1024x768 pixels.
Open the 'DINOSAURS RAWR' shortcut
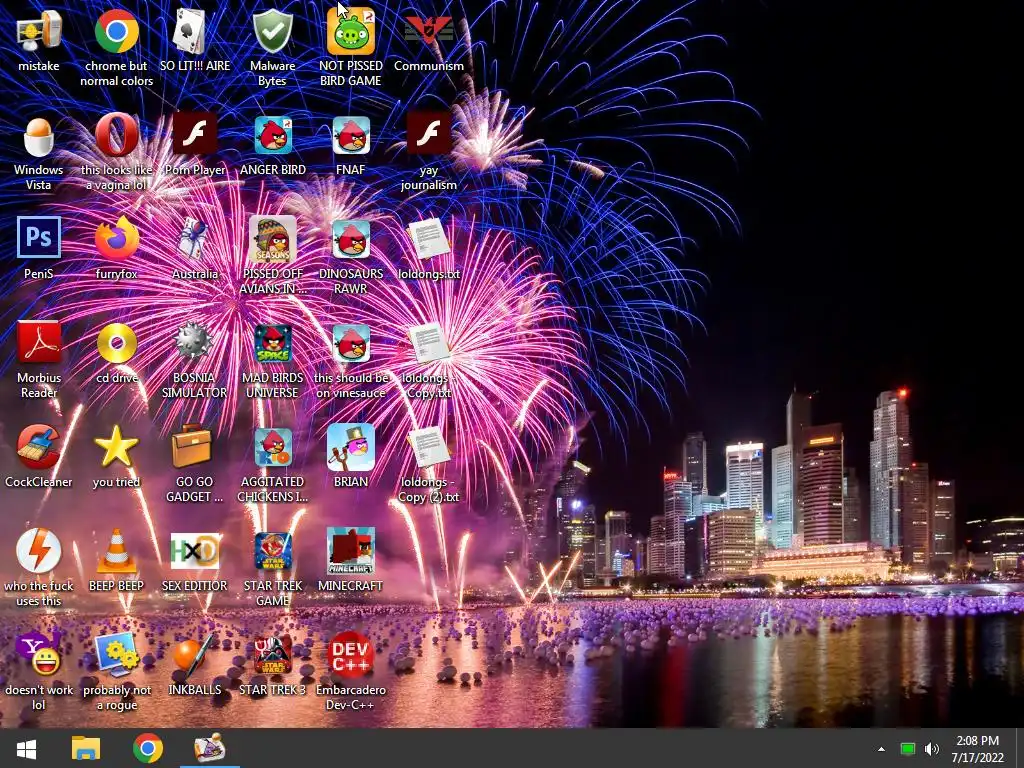(351, 239)
